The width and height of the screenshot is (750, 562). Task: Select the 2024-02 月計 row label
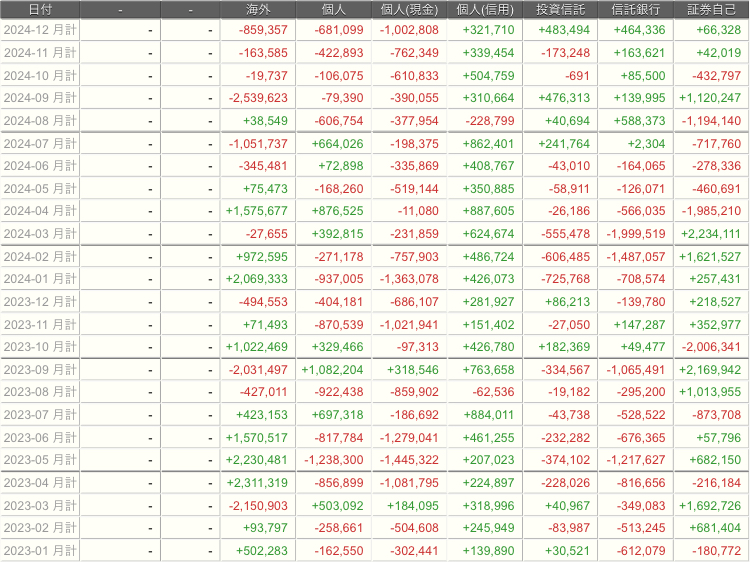coord(40,256)
